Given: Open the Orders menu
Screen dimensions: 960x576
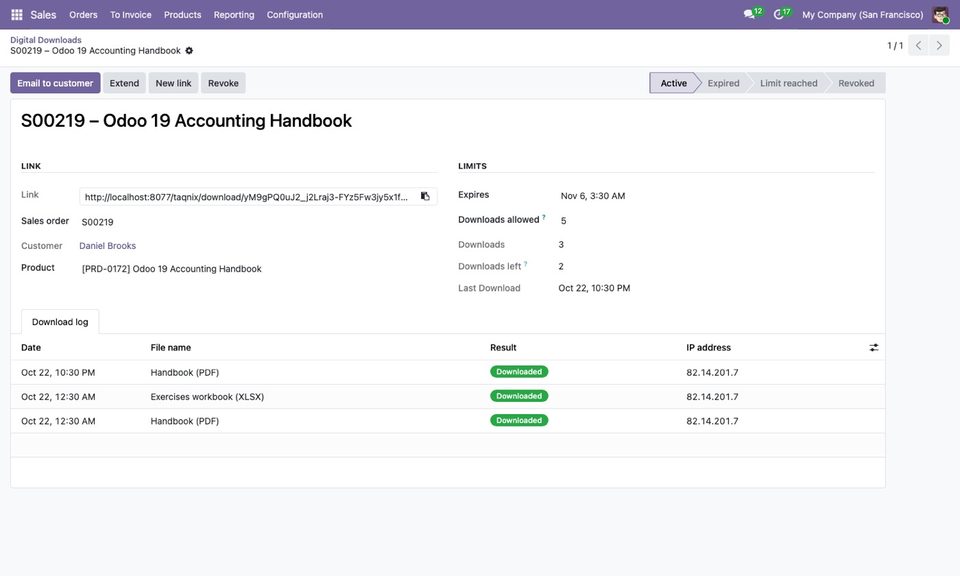Looking at the screenshot, I should click(x=83, y=15).
